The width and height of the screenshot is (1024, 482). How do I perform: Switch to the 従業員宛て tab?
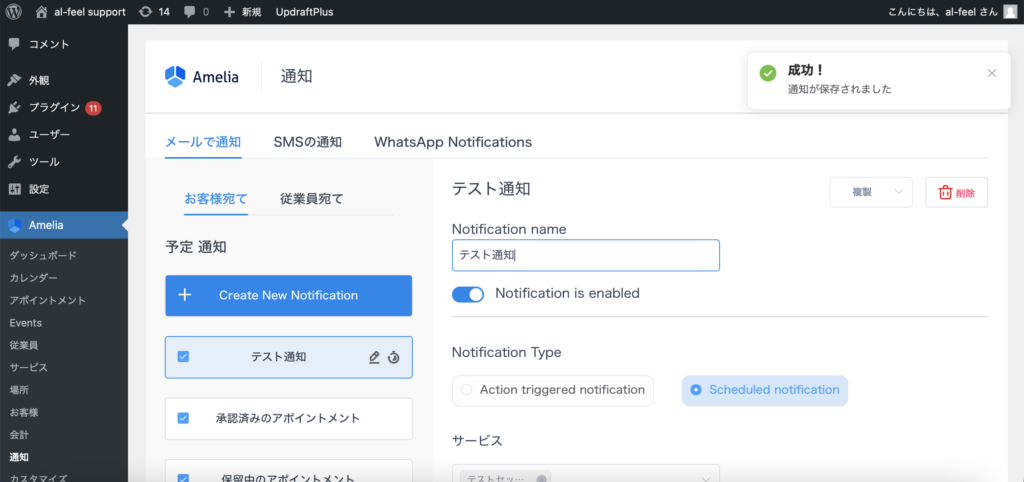point(311,199)
